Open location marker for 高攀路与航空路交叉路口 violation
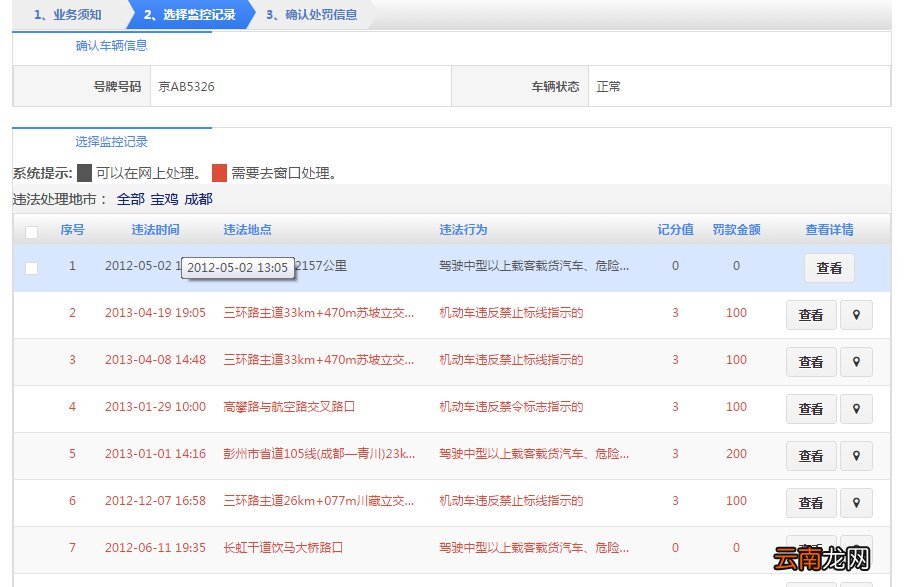Image resolution: width=907 pixels, height=587 pixels. click(856, 408)
